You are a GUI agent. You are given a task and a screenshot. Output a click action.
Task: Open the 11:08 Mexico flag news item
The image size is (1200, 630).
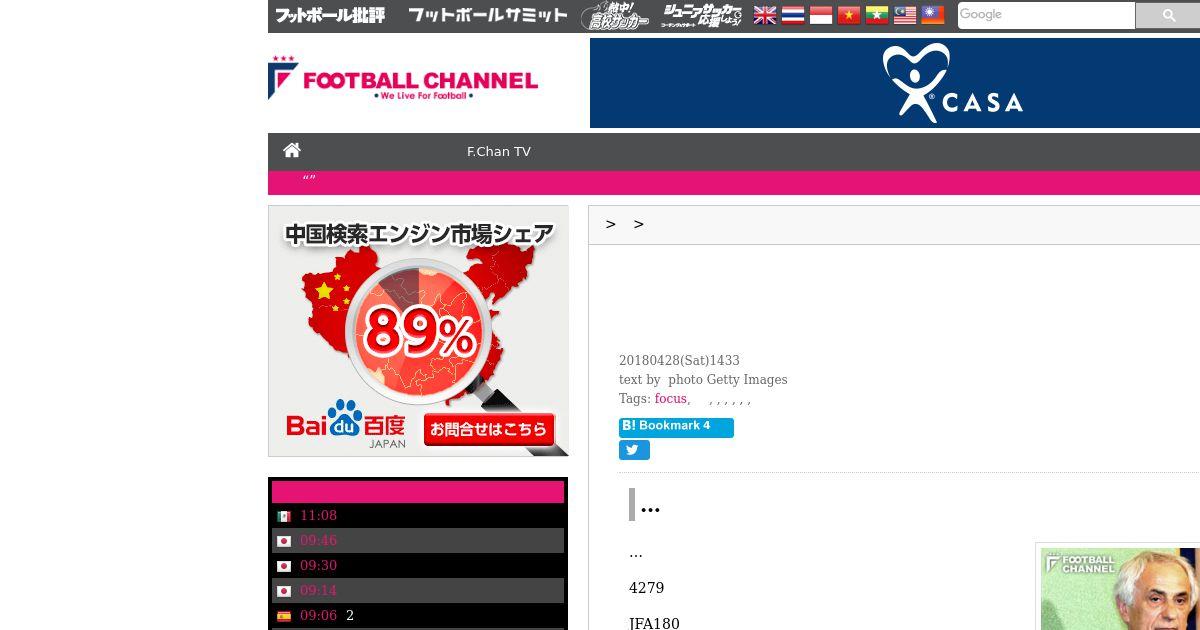click(418, 516)
